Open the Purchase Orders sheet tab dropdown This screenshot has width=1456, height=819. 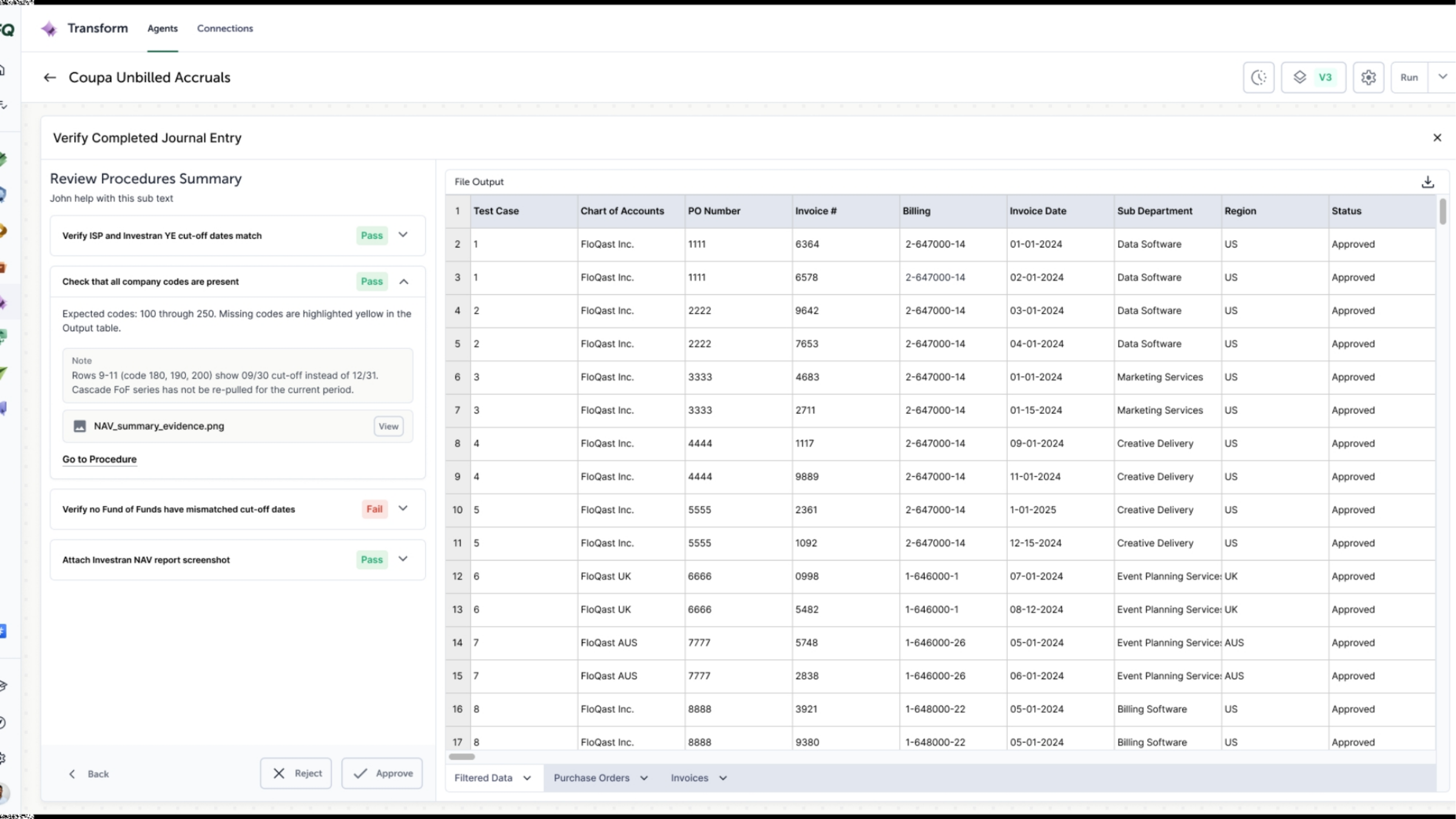[644, 778]
